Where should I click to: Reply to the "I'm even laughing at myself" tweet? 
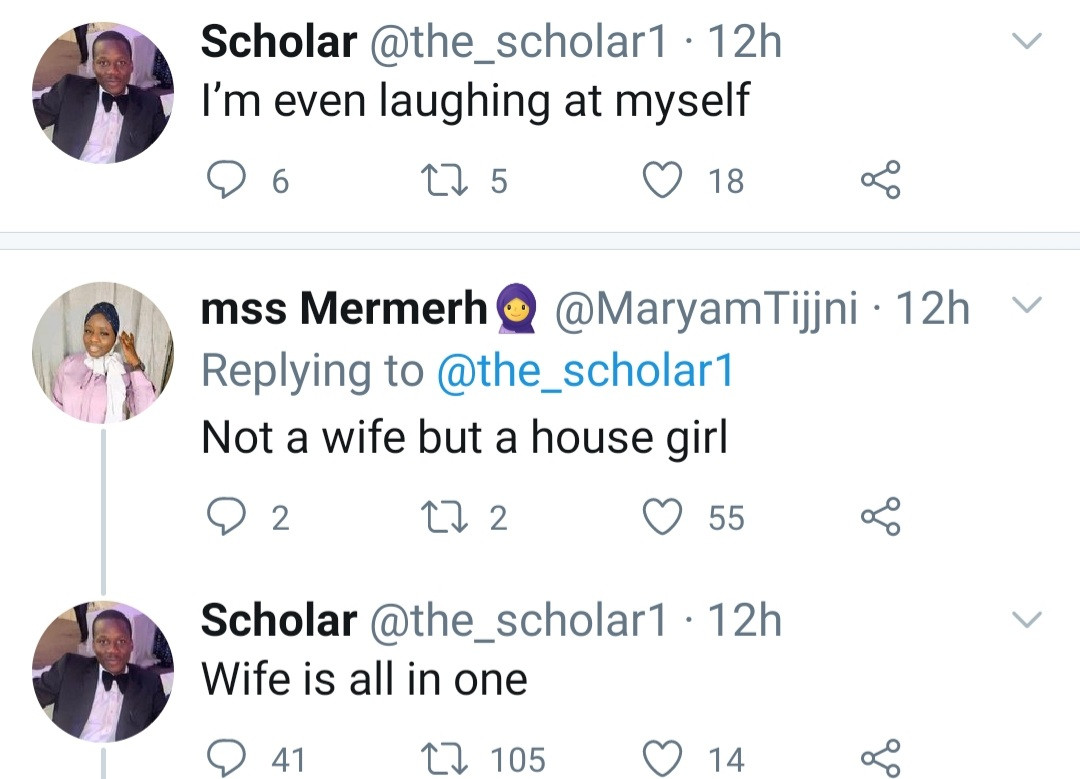[225, 180]
